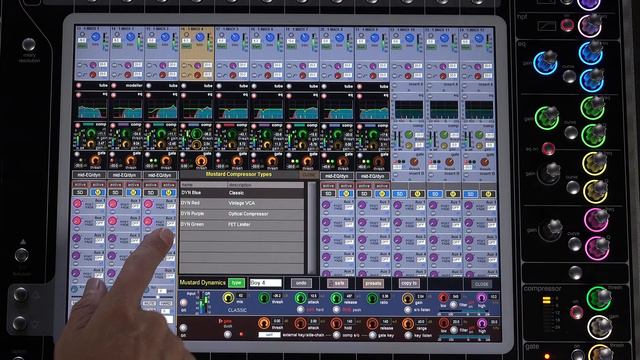
Task: Click gate thresh knob on highlighted tan channel
Action: [201, 161]
